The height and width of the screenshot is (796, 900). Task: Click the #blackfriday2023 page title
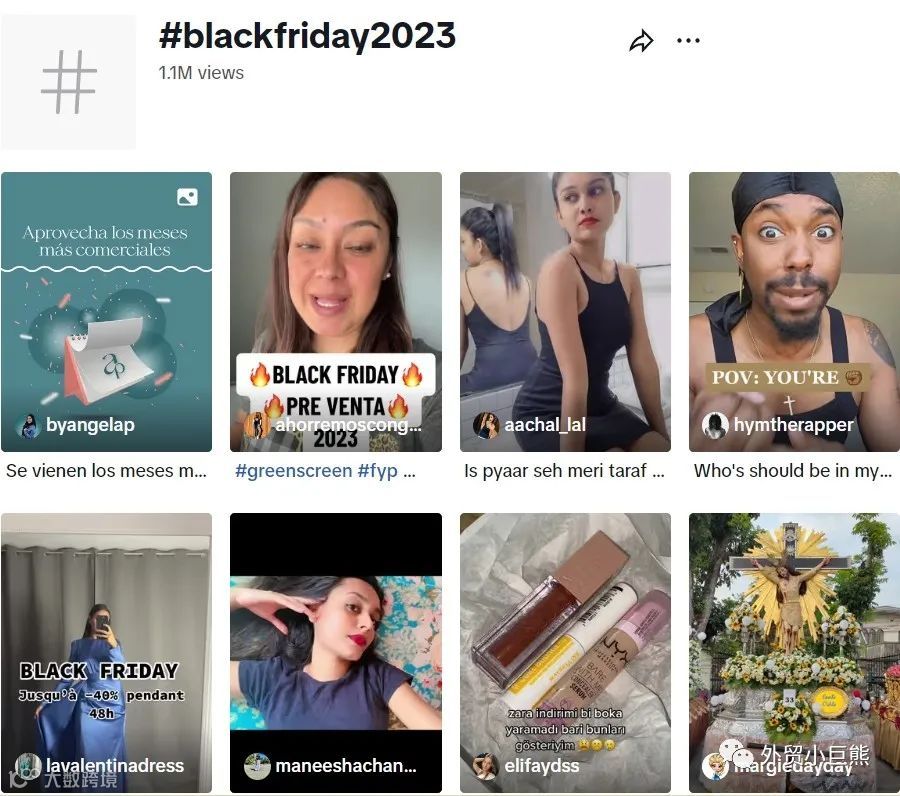coord(307,36)
